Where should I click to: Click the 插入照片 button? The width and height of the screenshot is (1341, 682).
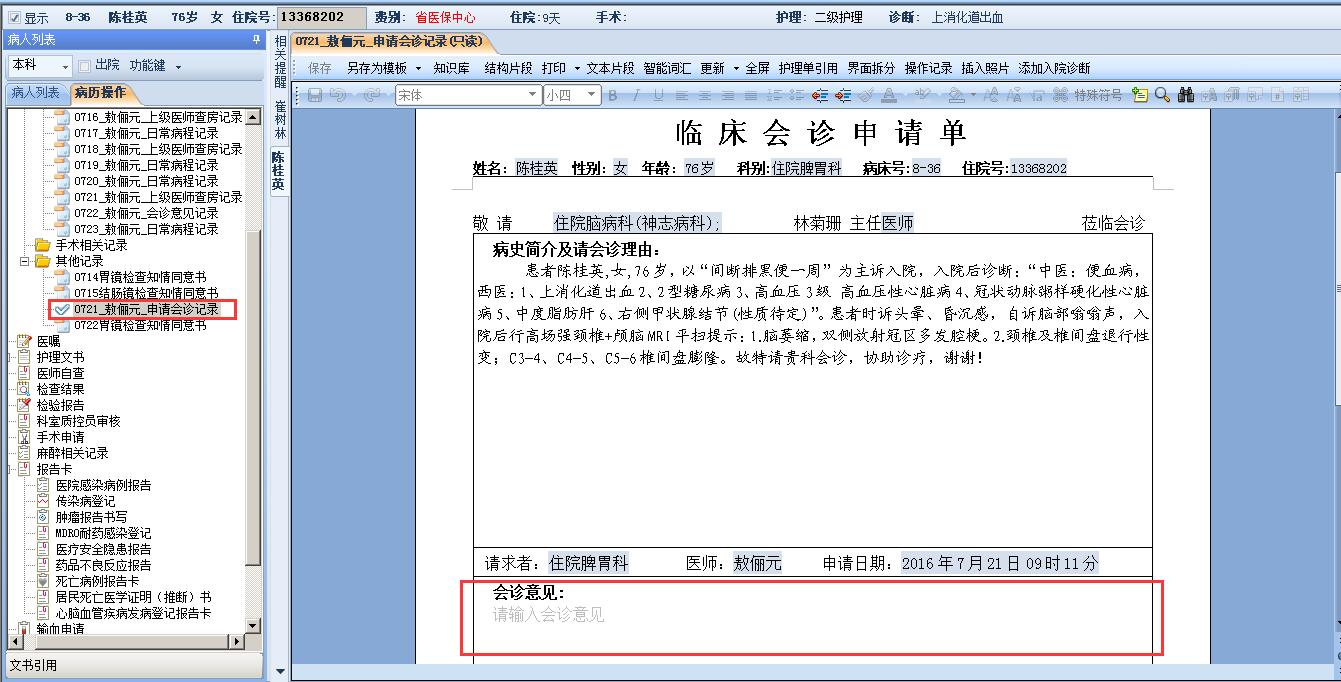click(985, 68)
